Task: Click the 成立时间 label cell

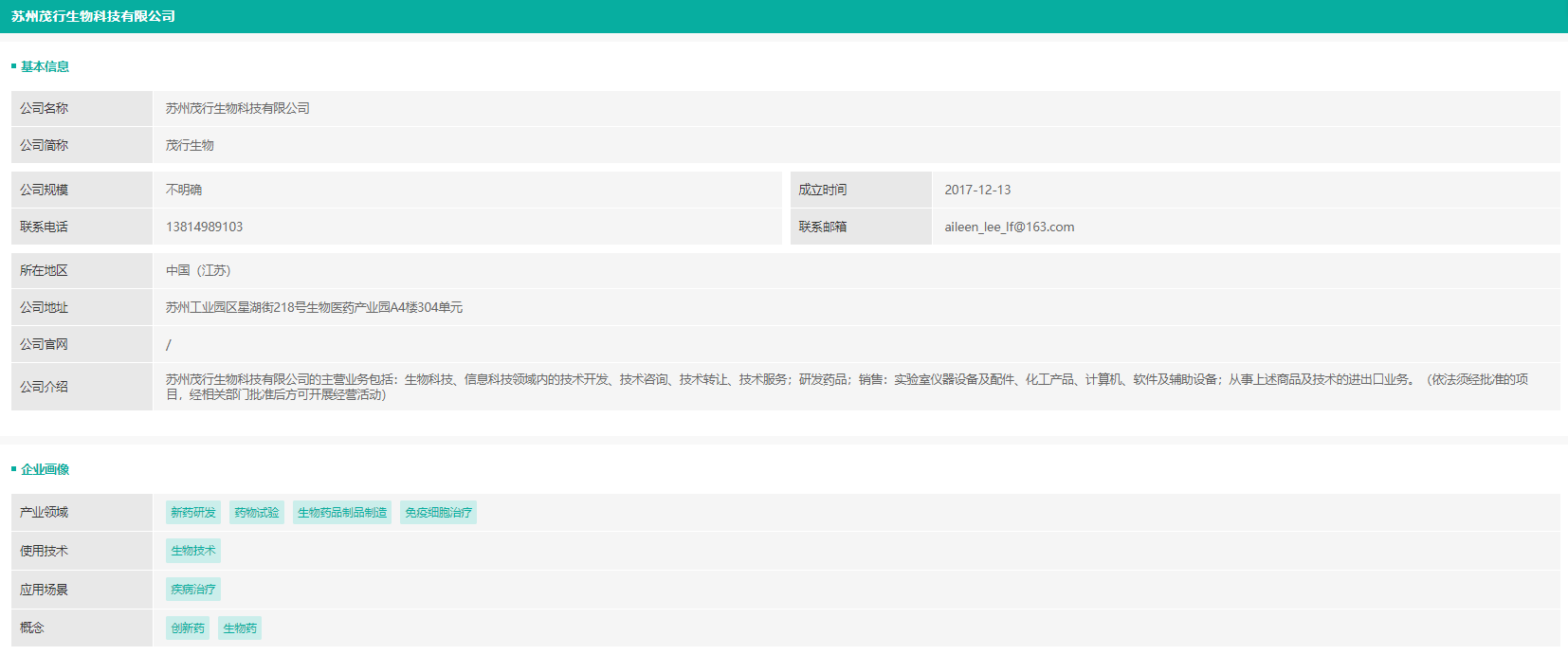Action: pyautogui.click(x=861, y=190)
